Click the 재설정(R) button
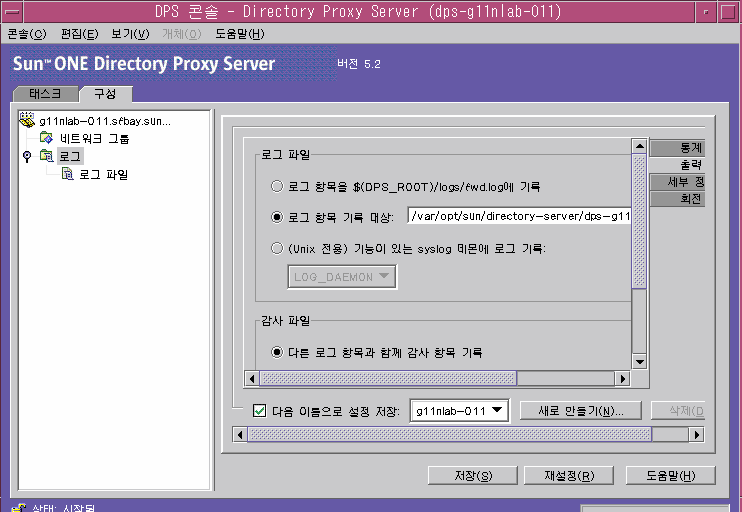 point(569,476)
